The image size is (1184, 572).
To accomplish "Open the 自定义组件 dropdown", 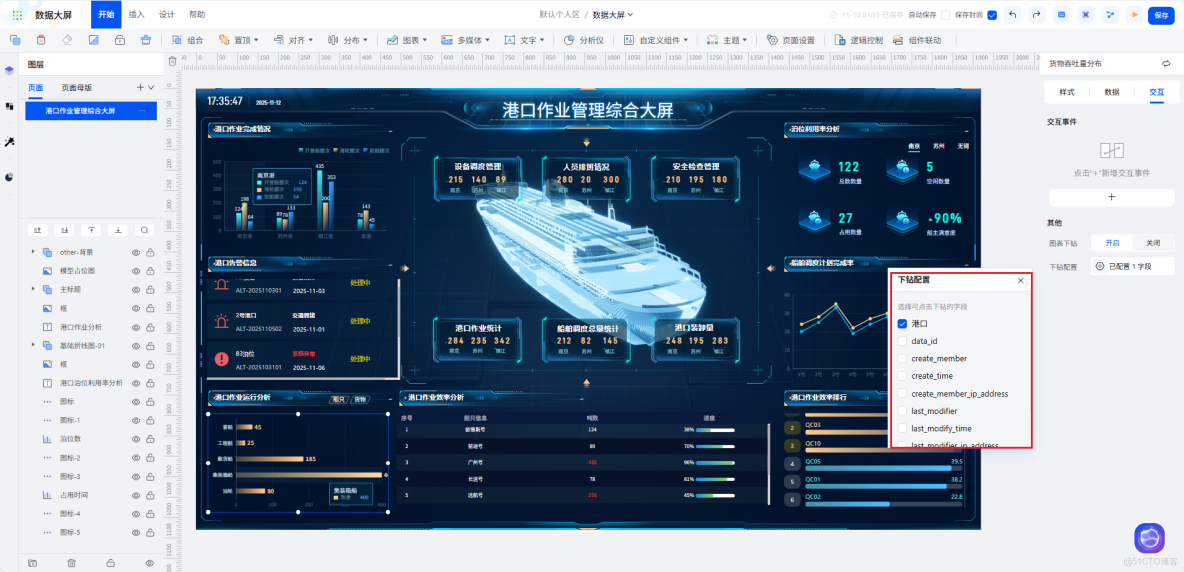I will 656,40.
